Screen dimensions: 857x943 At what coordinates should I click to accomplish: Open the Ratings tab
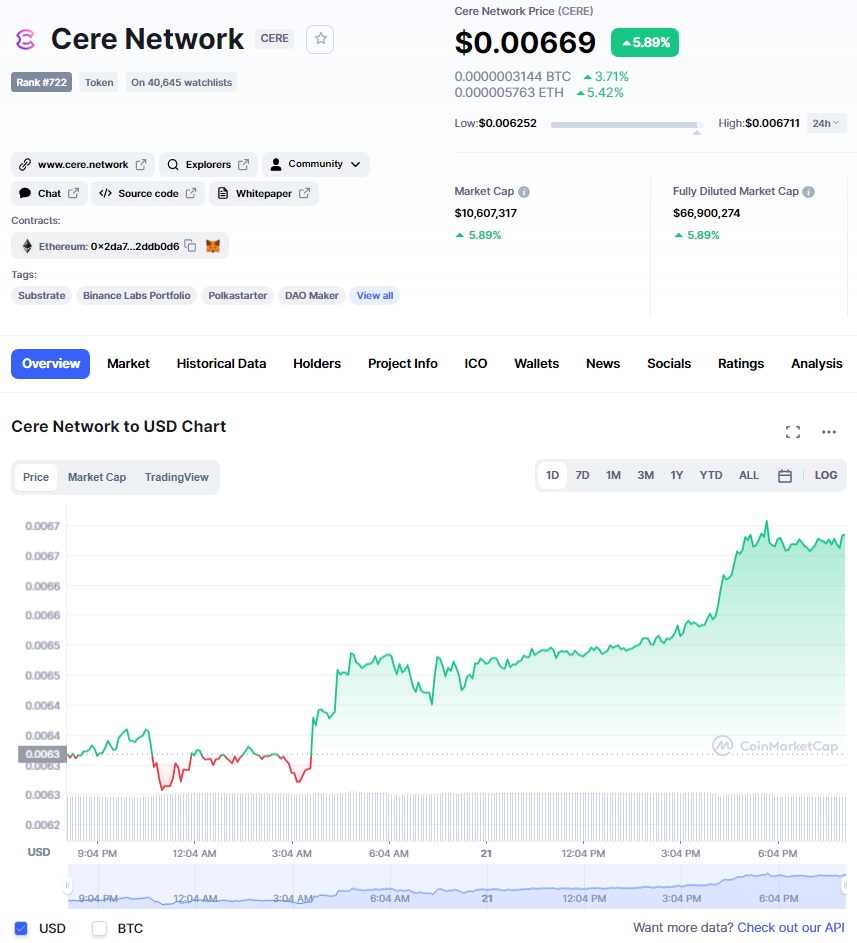741,364
